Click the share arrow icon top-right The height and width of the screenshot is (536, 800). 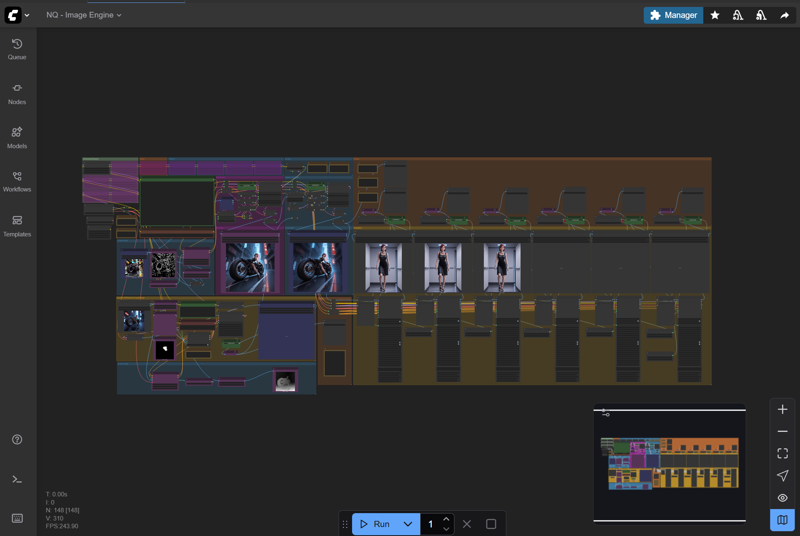click(x=785, y=15)
